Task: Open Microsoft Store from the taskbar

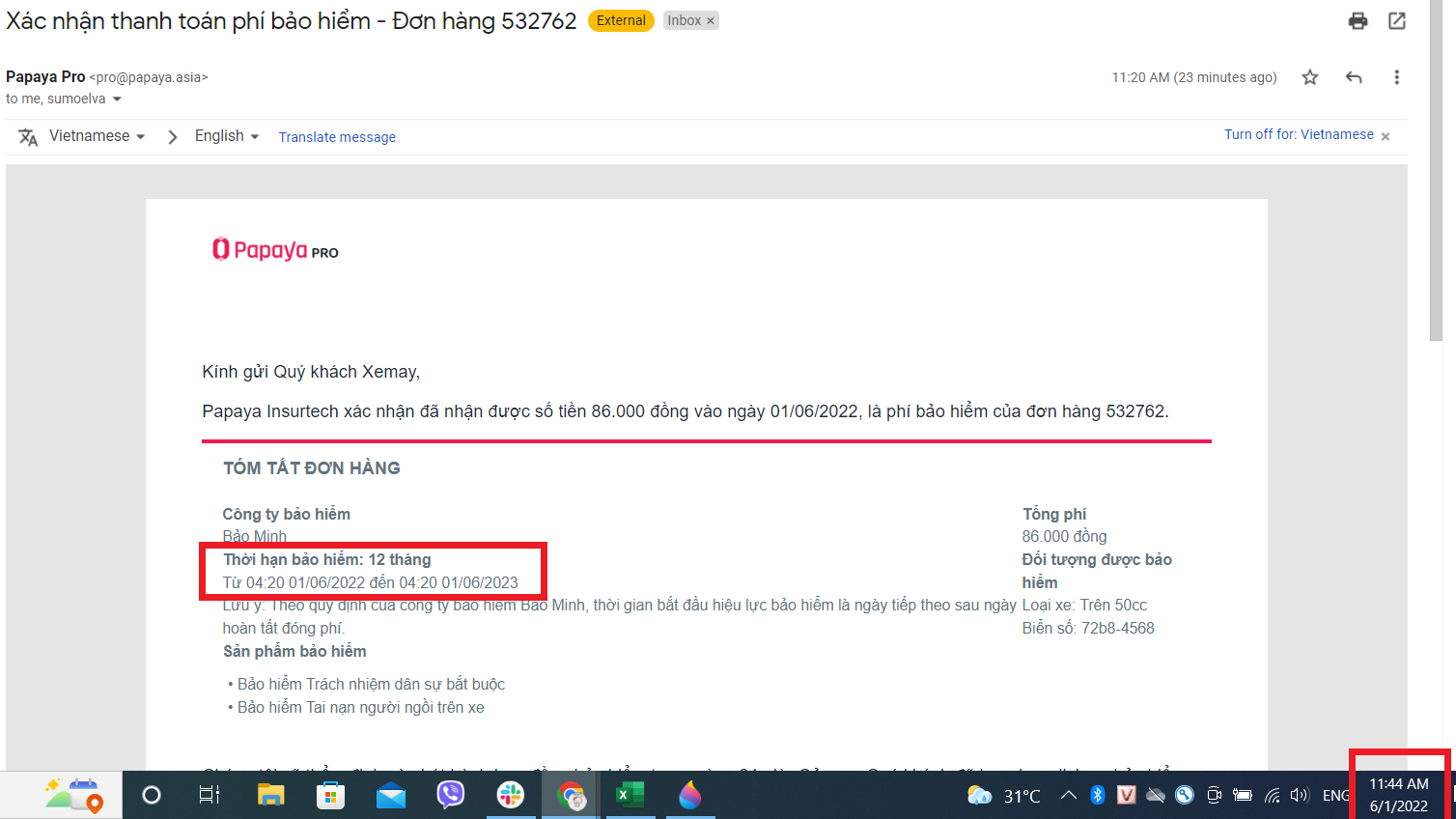Action: pyautogui.click(x=330, y=795)
